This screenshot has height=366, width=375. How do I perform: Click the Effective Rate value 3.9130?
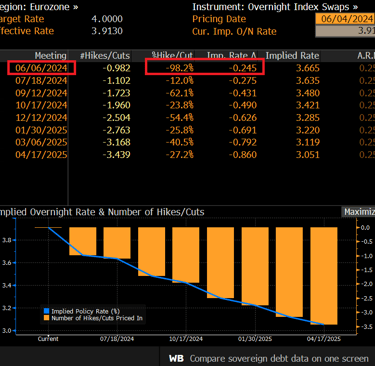pyautogui.click(x=107, y=31)
